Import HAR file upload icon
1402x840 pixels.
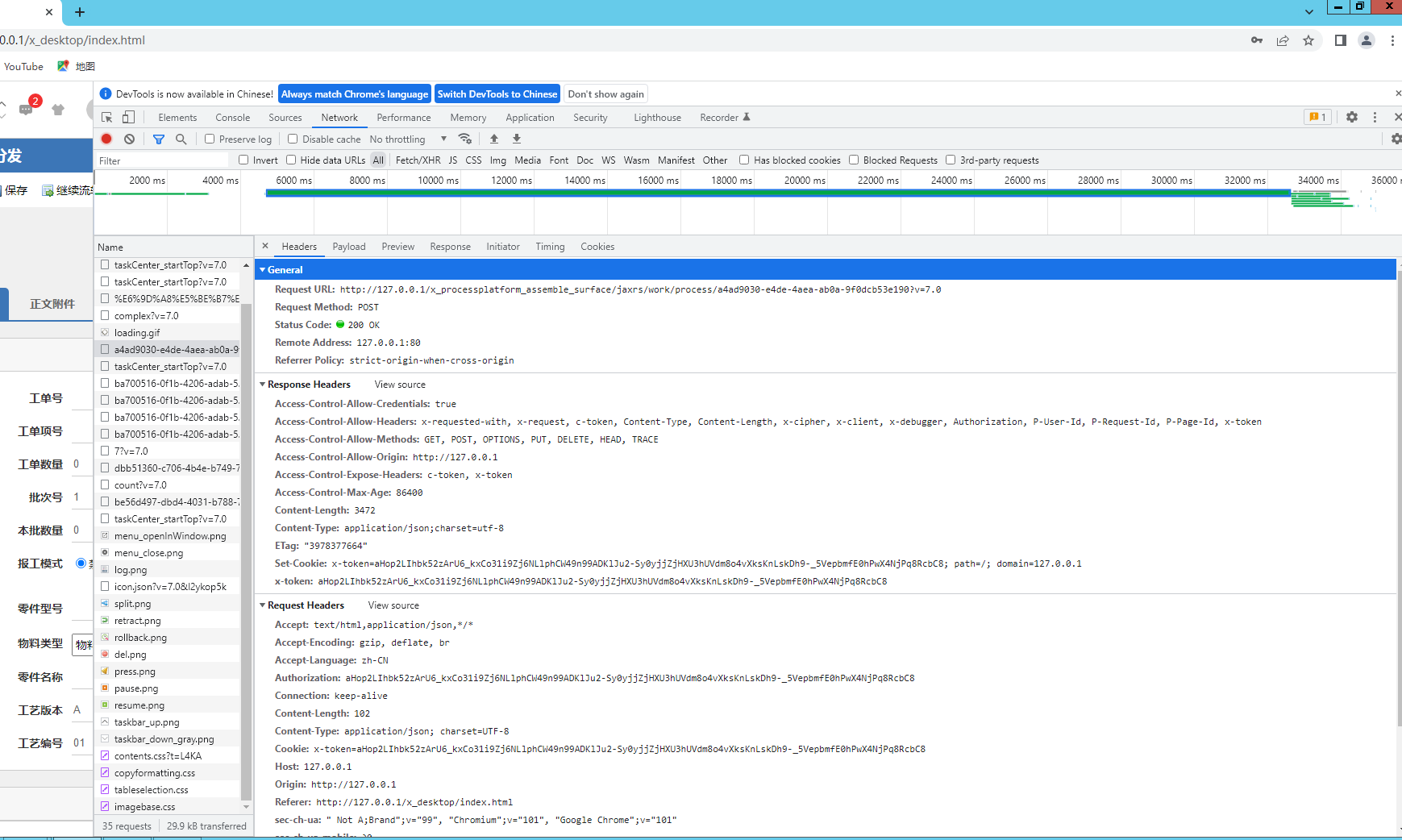click(x=494, y=139)
